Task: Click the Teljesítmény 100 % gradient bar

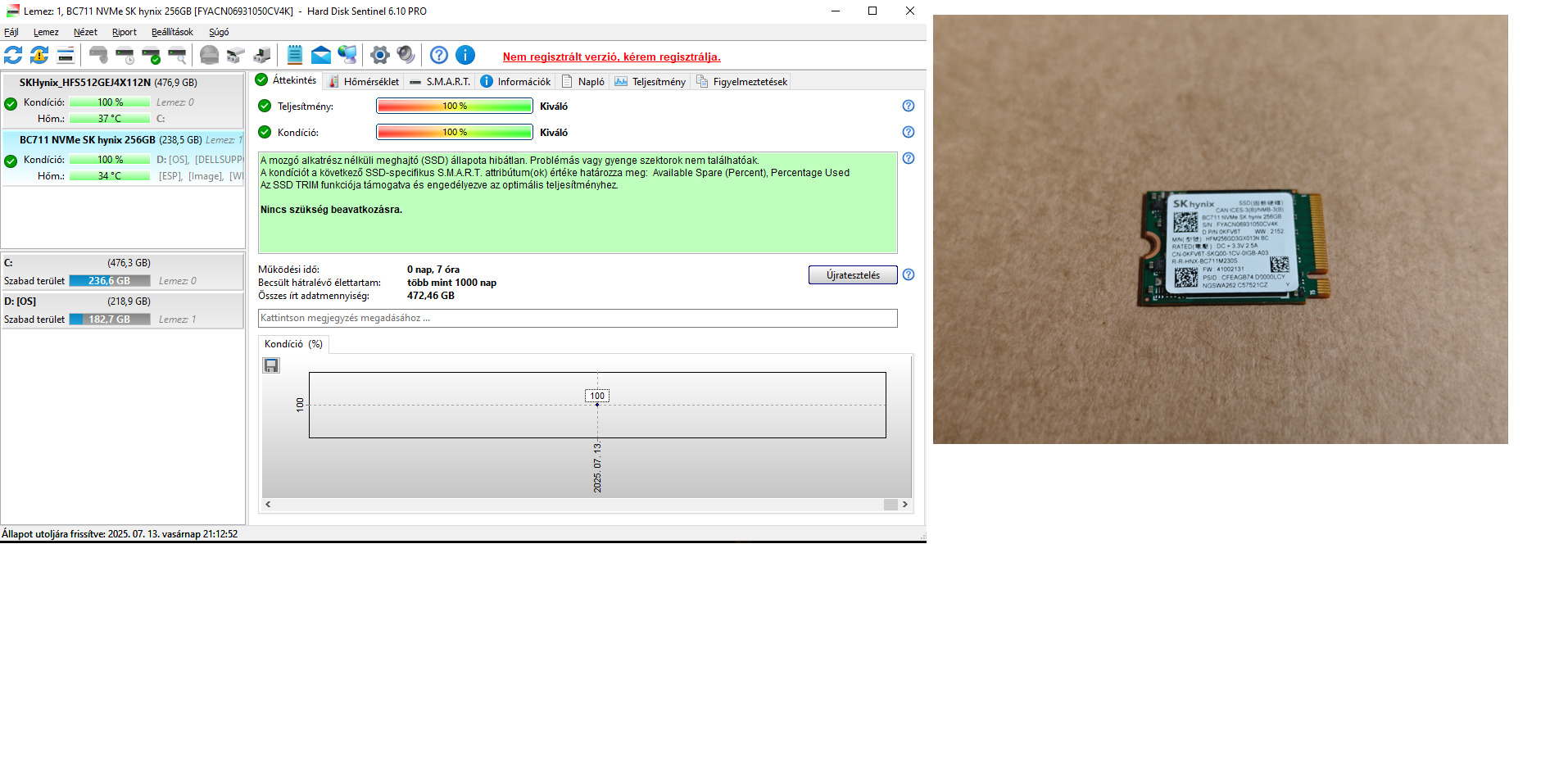Action: (455, 106)
